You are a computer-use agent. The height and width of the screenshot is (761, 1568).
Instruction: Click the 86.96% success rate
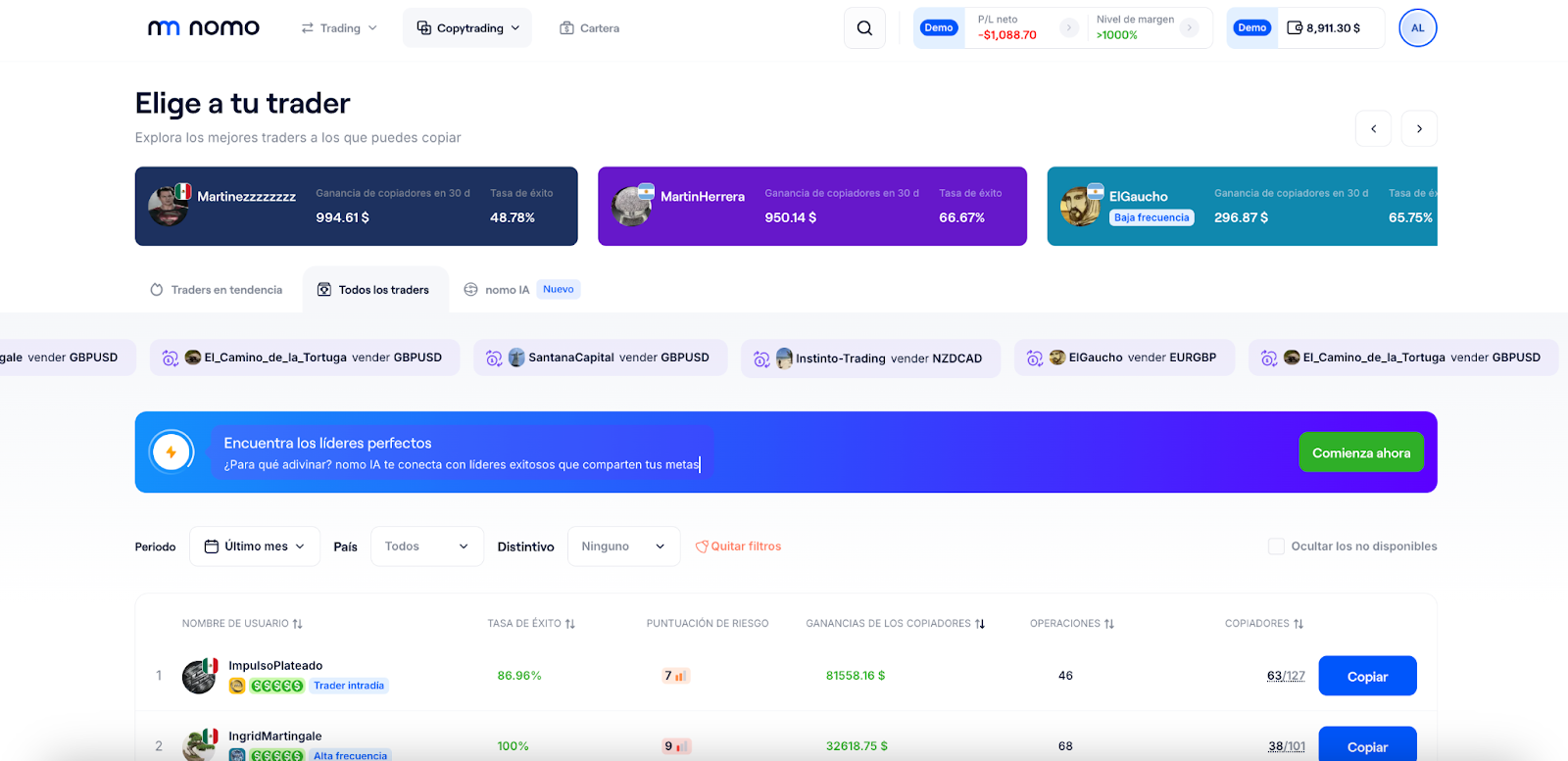click(x=519, y=676)
